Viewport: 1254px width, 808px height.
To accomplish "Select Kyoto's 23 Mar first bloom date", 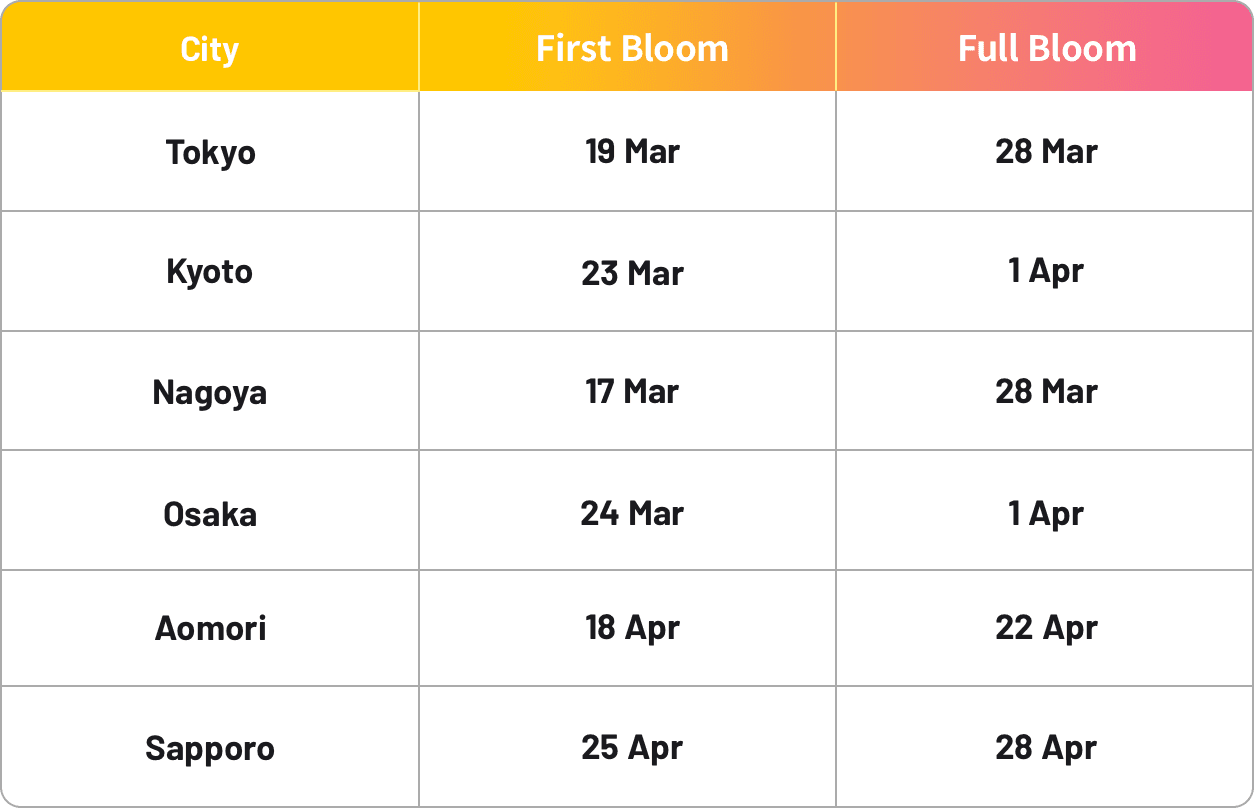I will pyautogui.click(x=632, y=272).
